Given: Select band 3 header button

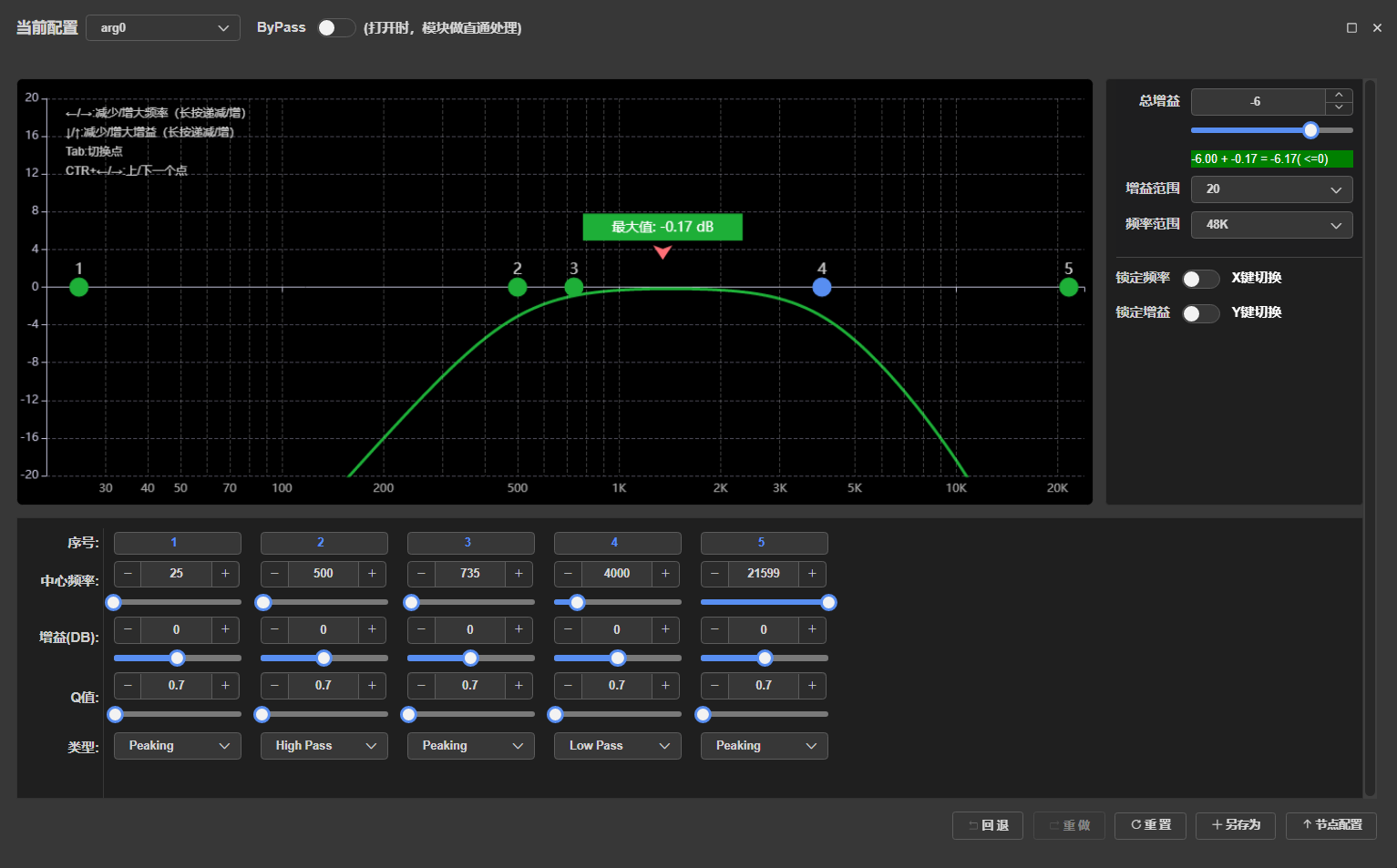Looking at the screenshot, I should pos(471,543).
